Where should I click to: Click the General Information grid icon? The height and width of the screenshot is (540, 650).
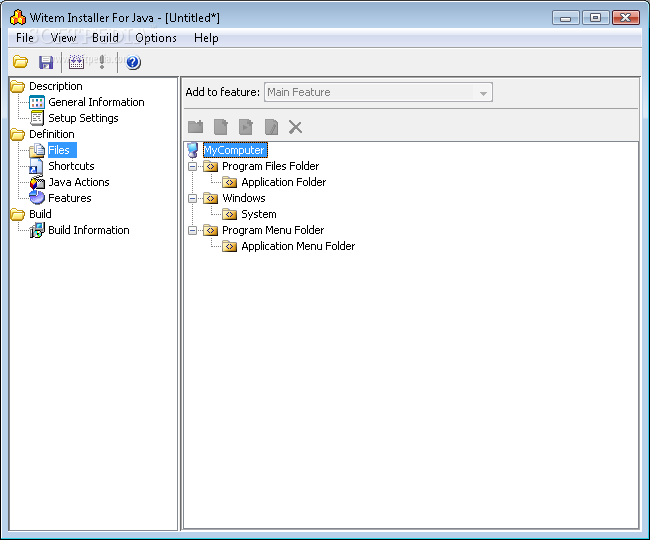point(37,102)
